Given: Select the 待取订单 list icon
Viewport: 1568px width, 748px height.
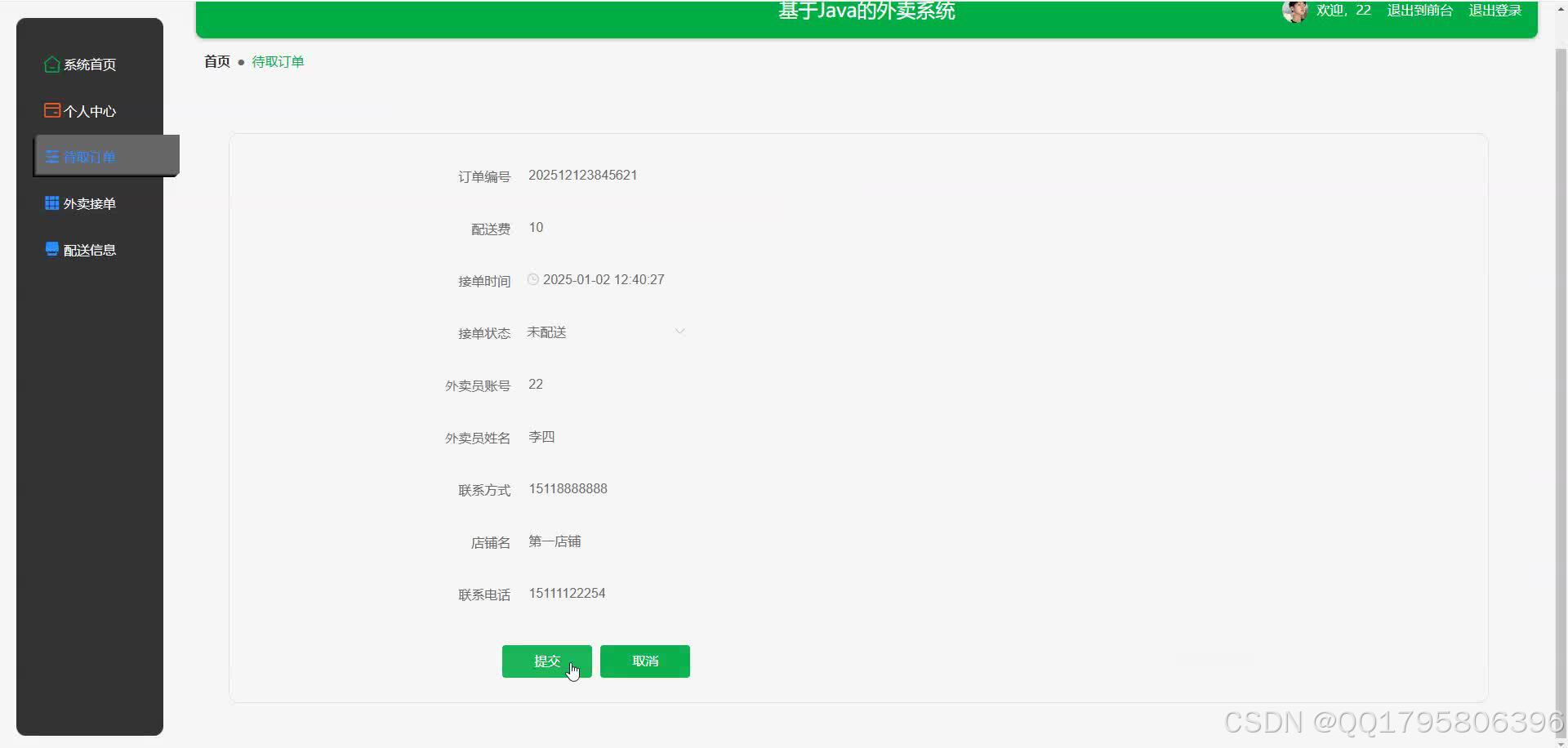Looking at the screenshot, I should [x=51, y=157].
